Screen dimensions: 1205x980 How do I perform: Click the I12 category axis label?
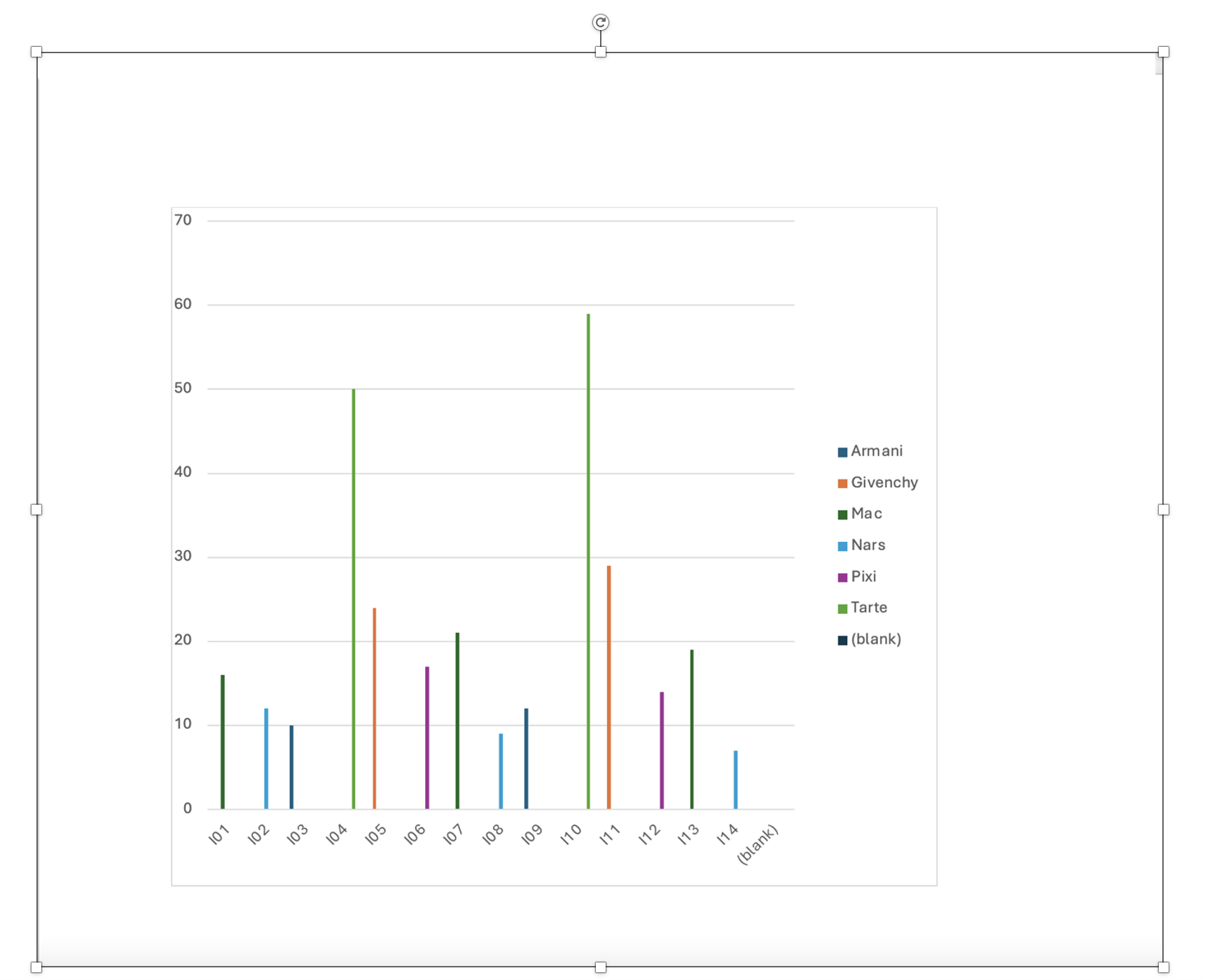pos(650,834)
